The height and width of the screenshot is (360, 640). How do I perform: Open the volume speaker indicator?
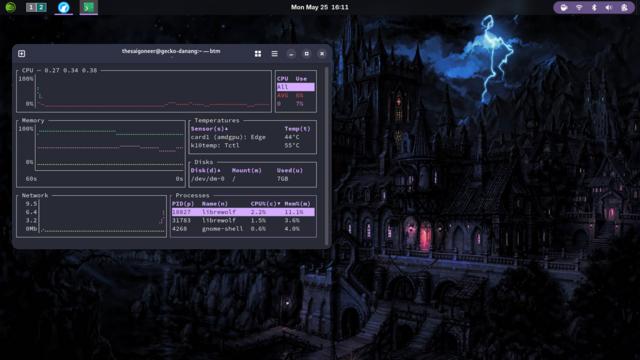609,7
